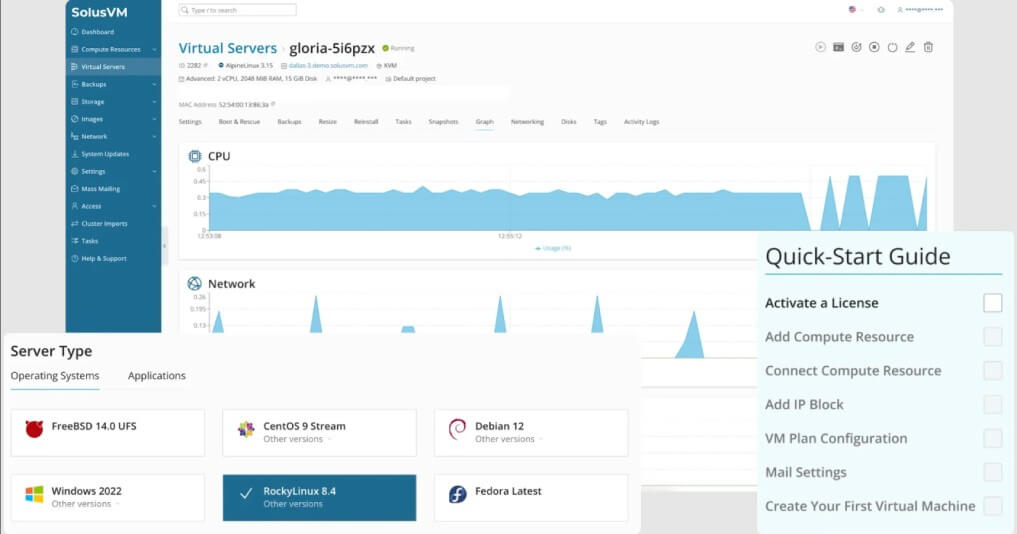The width and height of the screenshot is (1017, 534).
Task: Open Dashboard in the sidebar
Action: click(97, 32)
